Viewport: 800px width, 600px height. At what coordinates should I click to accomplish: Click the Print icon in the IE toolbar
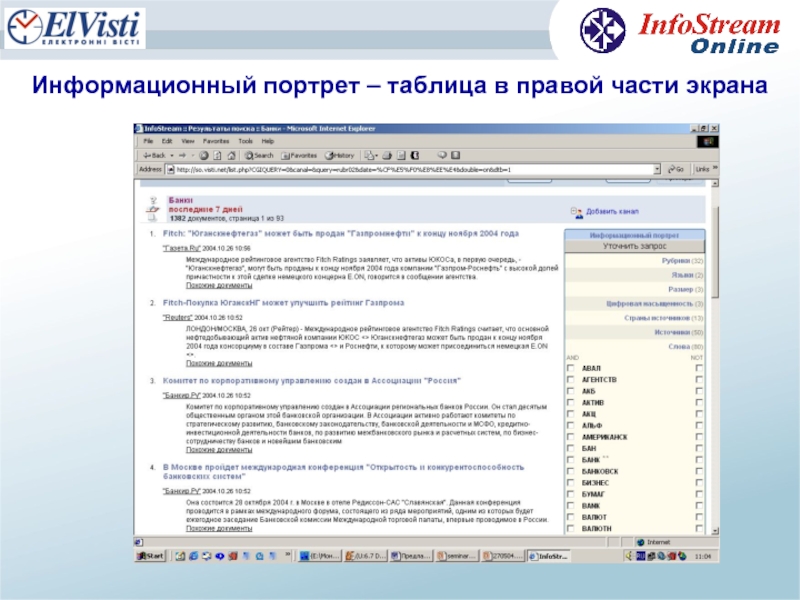point(387,156)
